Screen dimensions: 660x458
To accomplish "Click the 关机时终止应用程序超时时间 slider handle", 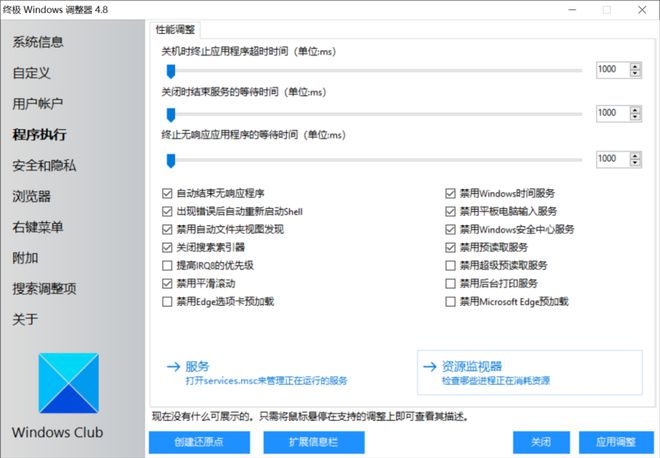I will pyautogui.click(x=170, y=72).
